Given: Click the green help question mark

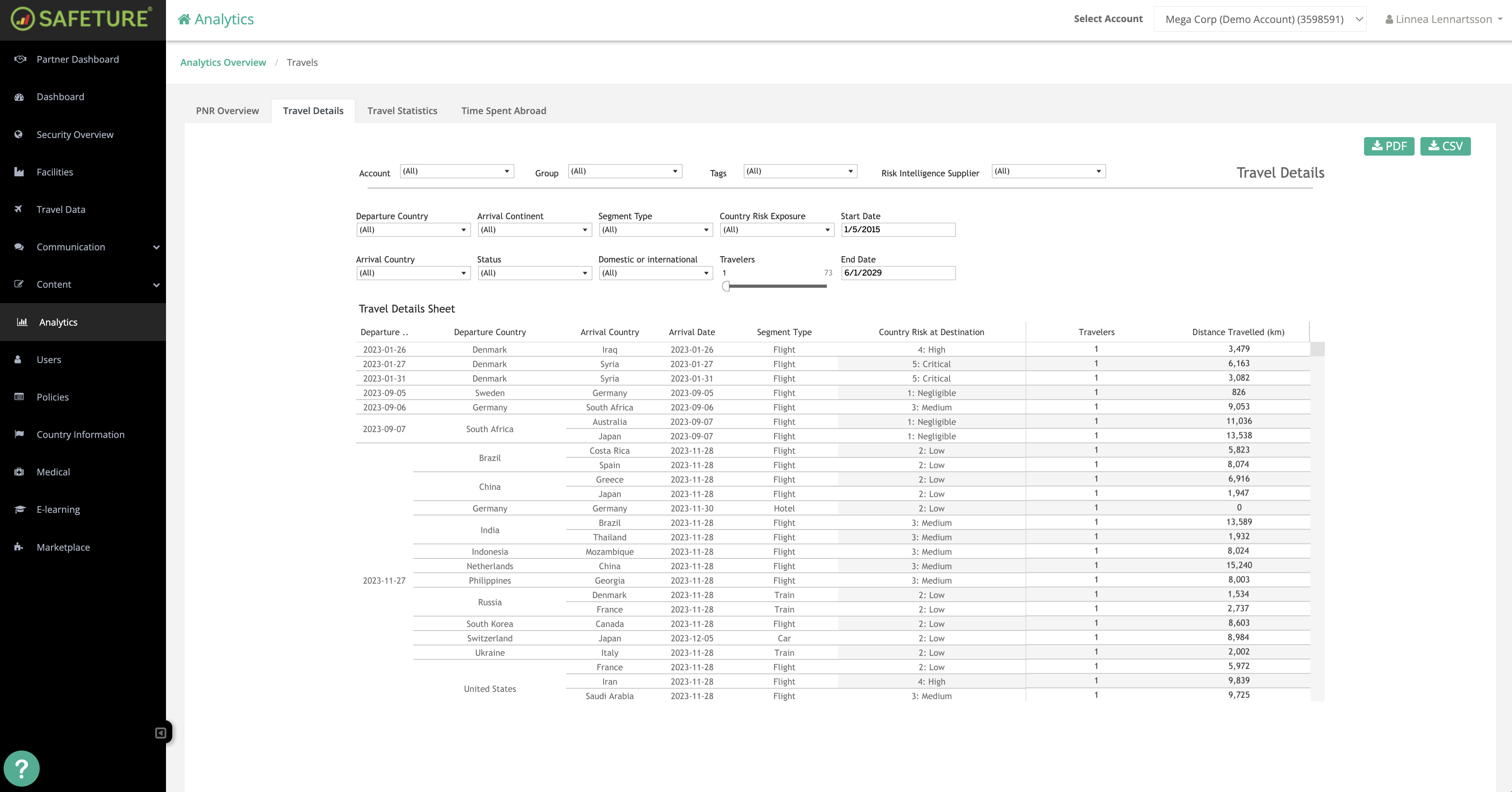Looking at the screenshot, I should pyautogui.click(x=22, y=768).
